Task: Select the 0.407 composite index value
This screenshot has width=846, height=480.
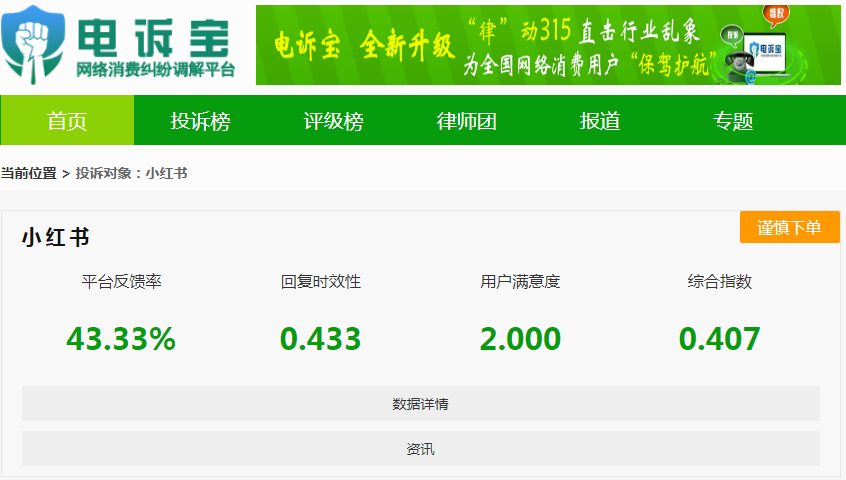Action: point(720,339)
